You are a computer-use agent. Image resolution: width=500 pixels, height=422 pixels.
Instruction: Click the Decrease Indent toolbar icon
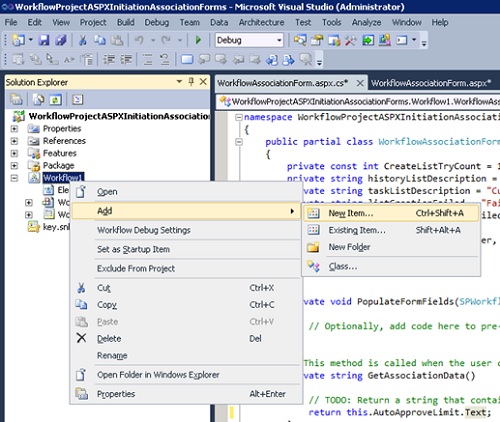coord(109,60)
